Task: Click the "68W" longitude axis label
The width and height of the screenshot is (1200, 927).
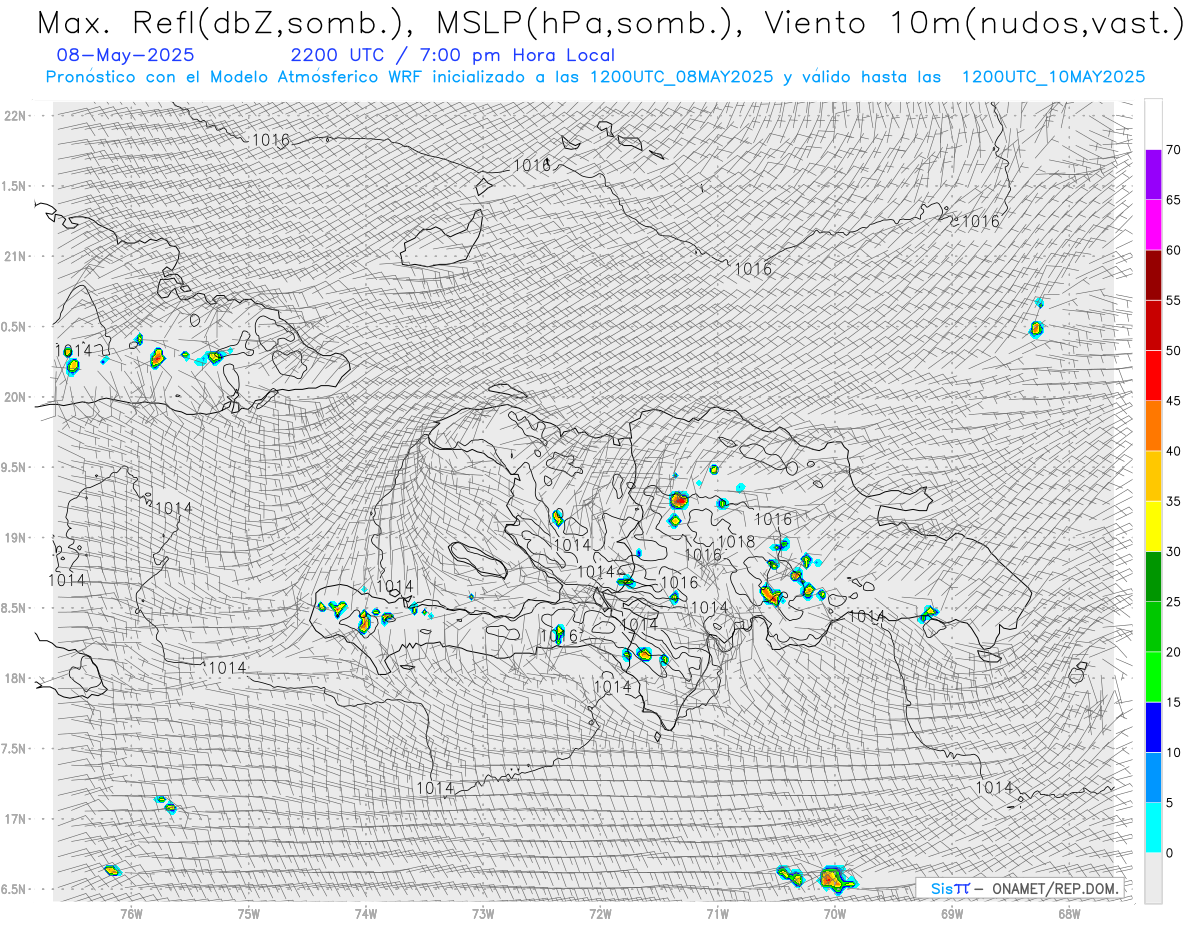Action: [x=1069, y=914]
